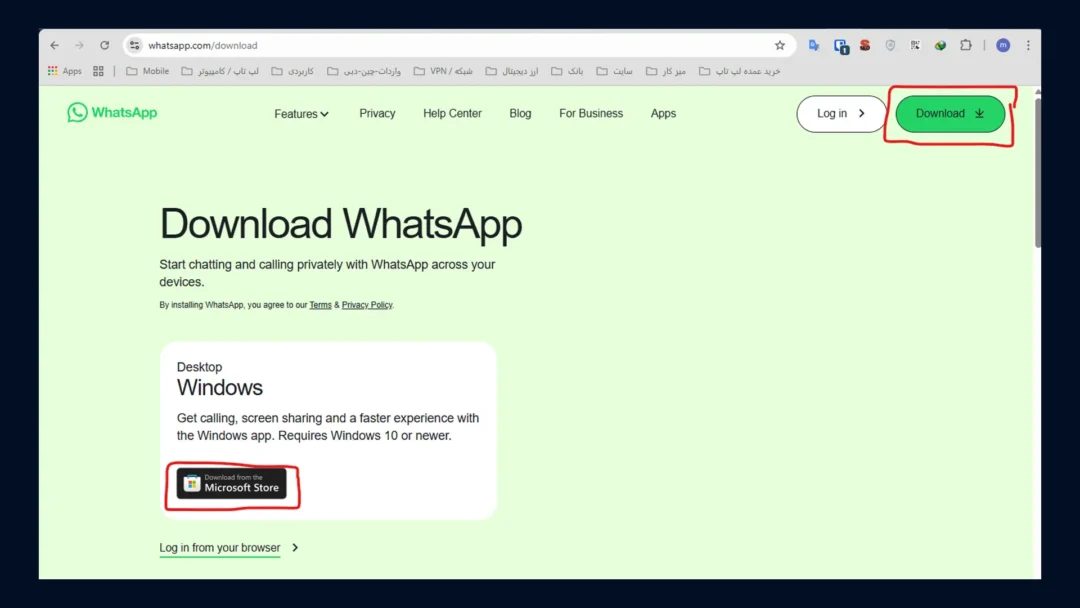Open the VPN bookmarks folder

click(x=443, y=71)
